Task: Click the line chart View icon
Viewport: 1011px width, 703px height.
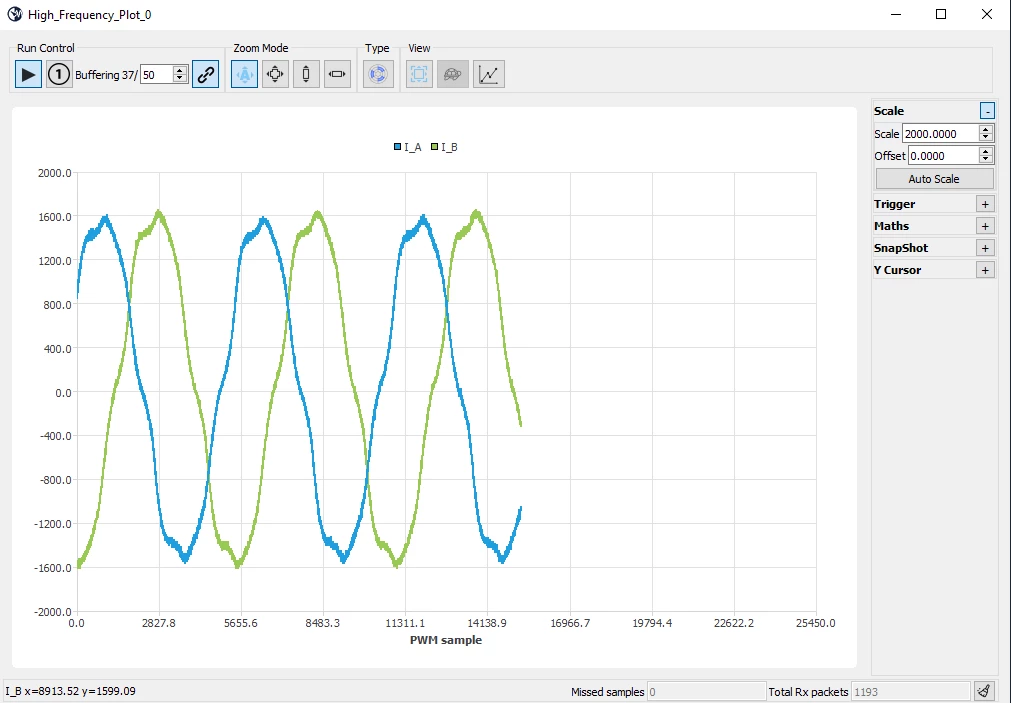Action: (489, 74)
